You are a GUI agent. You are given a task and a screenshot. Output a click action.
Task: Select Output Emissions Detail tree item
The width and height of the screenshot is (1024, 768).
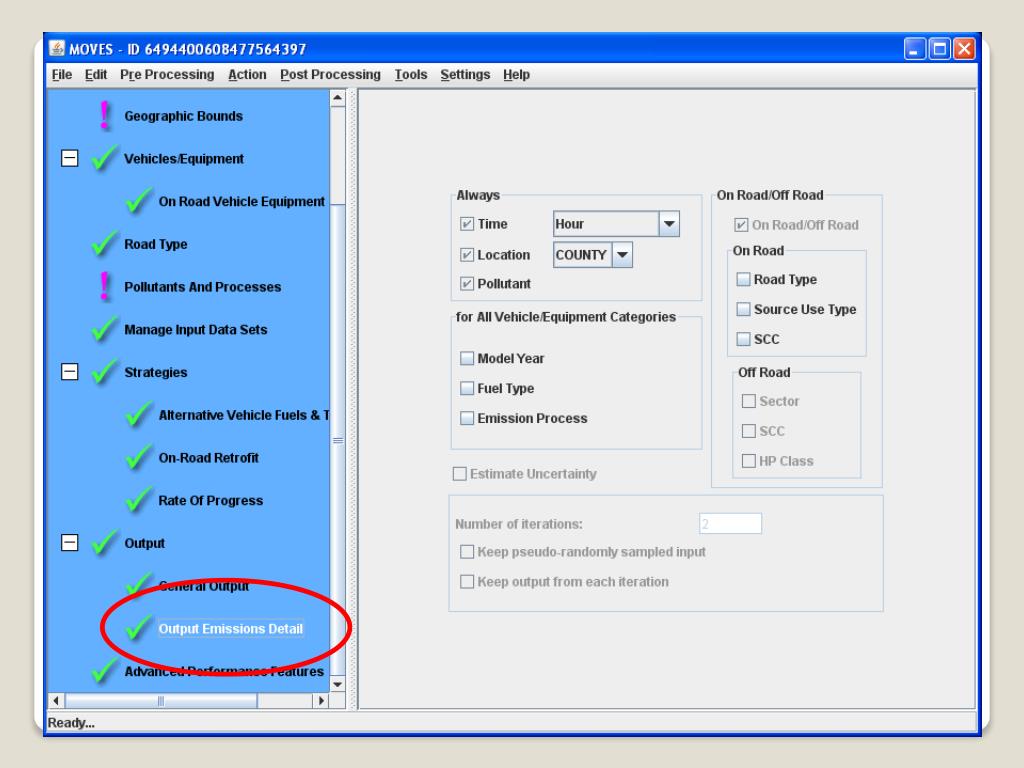(231, 629)
